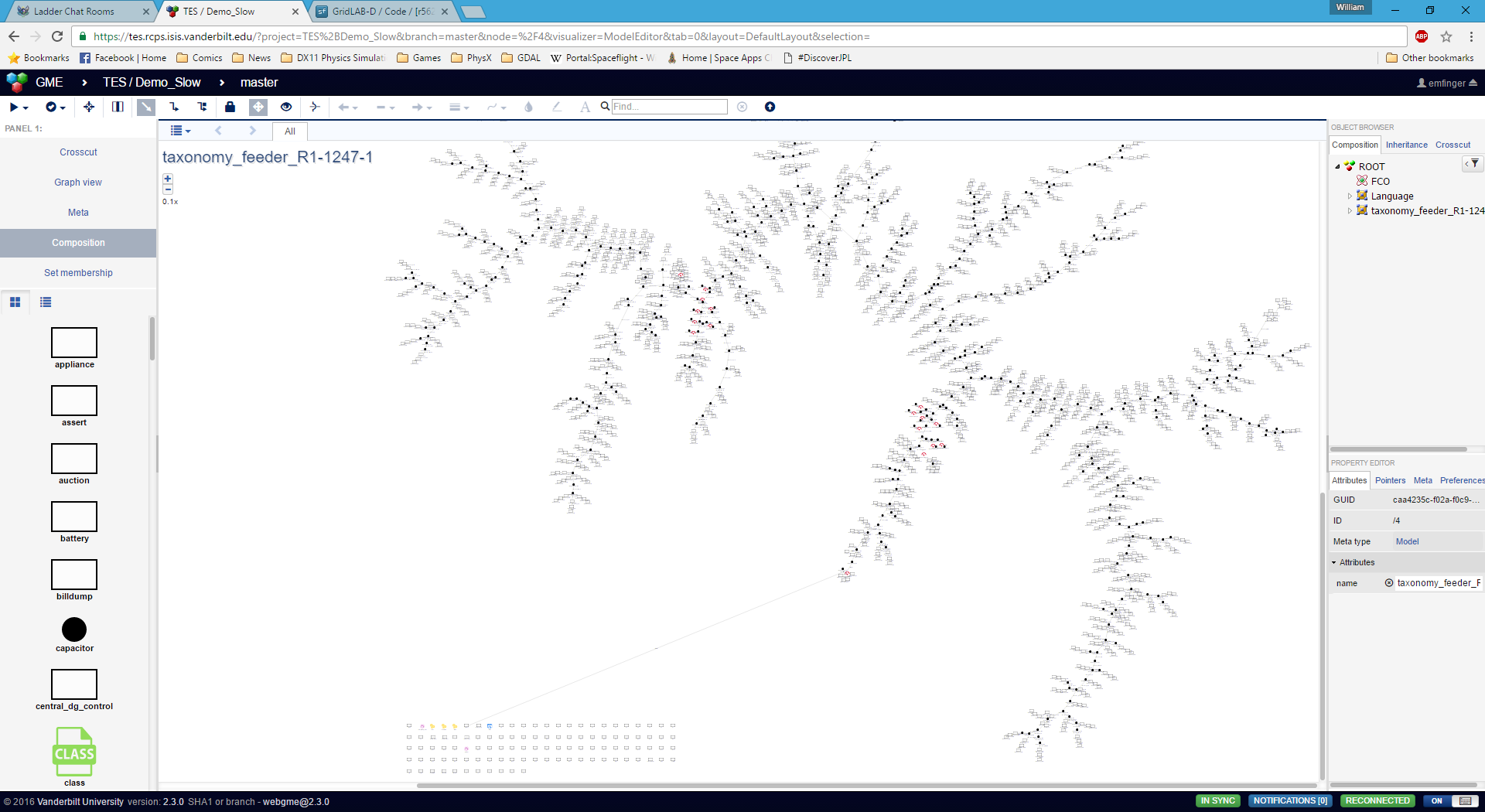Image resolution: width=1485 pixels, height=812 pixels.
Task: Click the up-arrow circle toolbar icon
Action: tap(770, 107)
